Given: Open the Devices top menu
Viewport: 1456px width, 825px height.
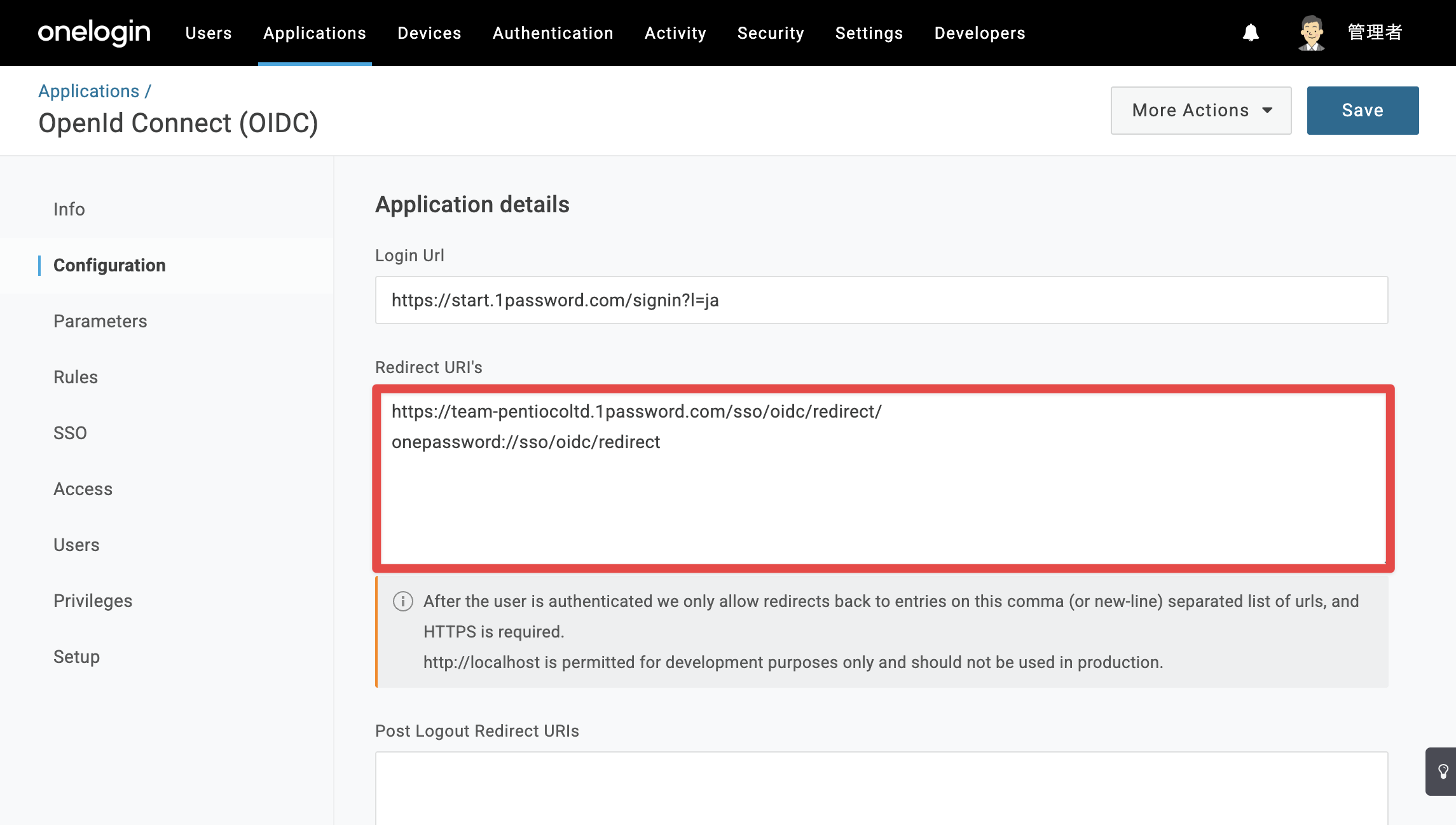Looking at the screenshot, I should coord(429,33).
